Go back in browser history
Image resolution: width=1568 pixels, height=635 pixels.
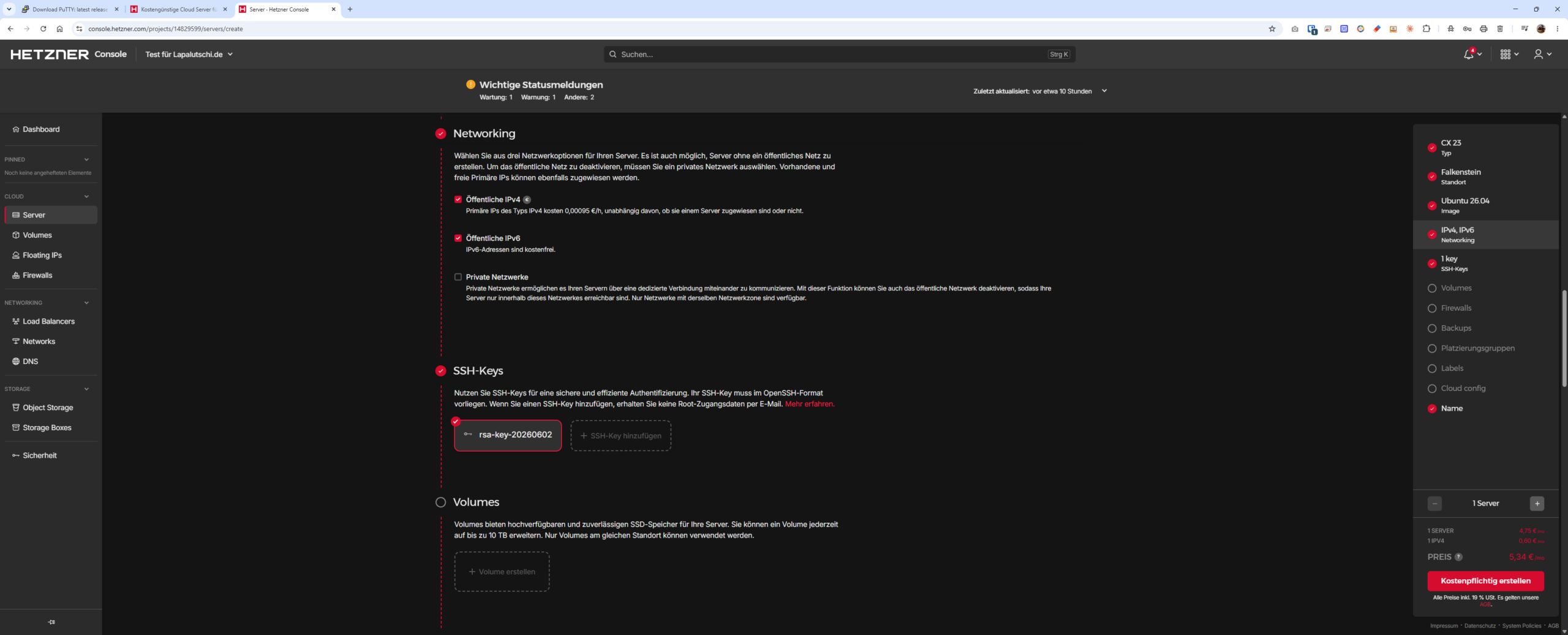coord(10,29)
